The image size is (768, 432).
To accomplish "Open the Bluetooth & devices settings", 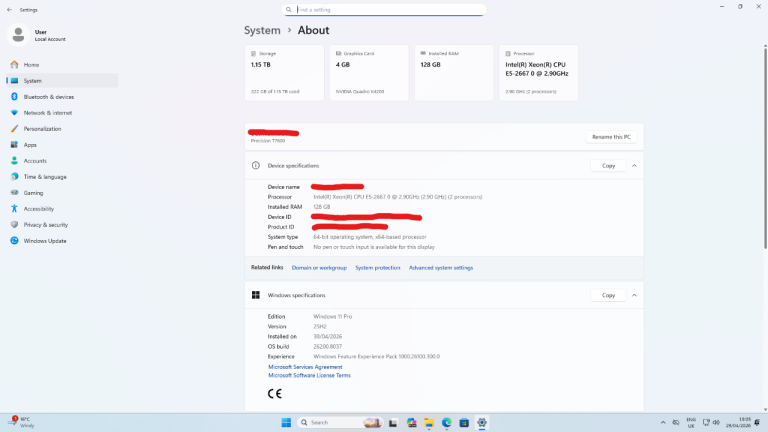I will [48, 97].
